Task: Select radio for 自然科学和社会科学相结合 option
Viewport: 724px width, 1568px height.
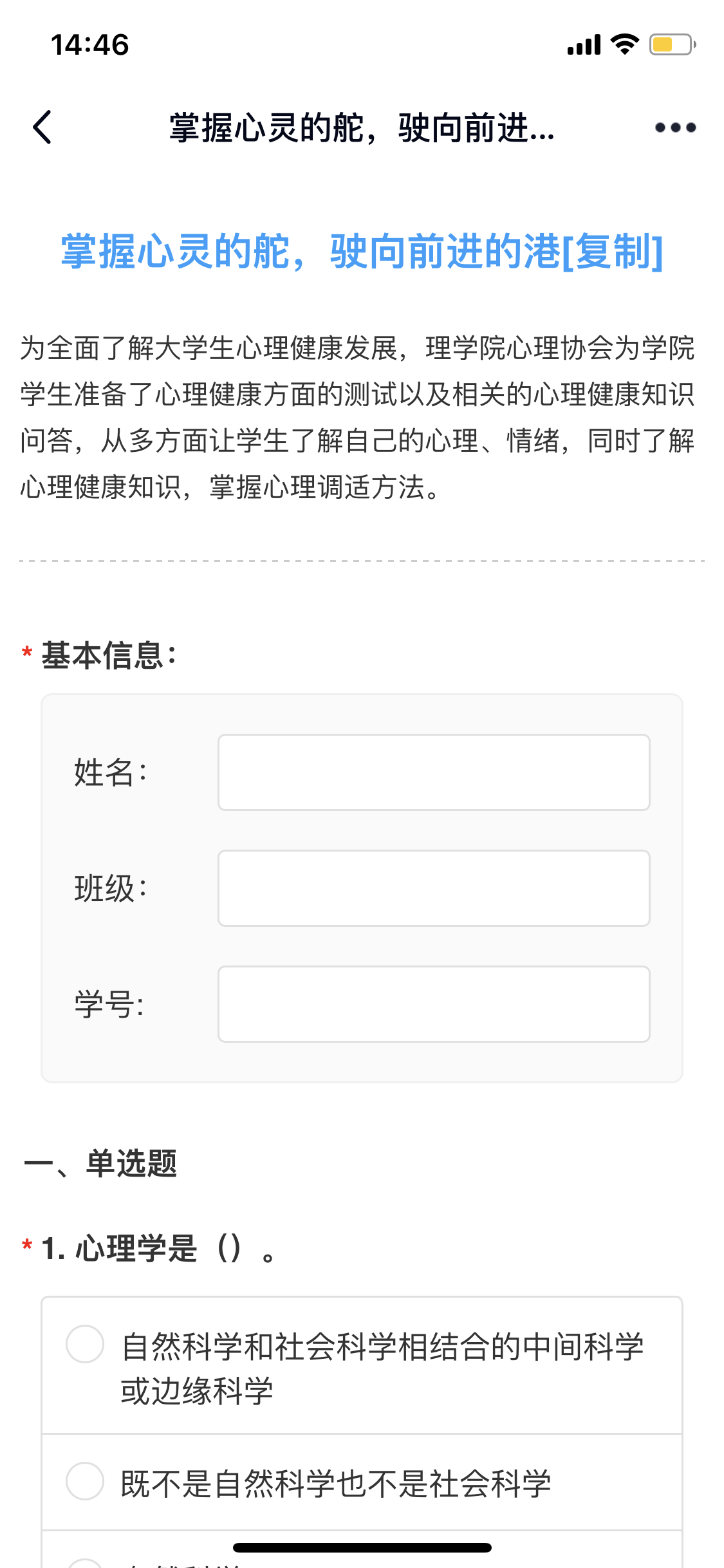Action: pos(85,1344)
